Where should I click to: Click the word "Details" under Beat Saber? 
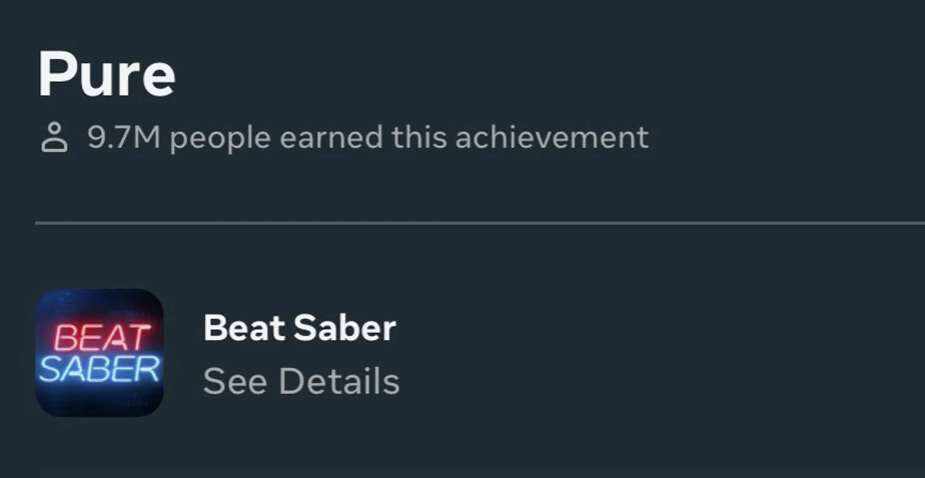[x=338, y=381]
